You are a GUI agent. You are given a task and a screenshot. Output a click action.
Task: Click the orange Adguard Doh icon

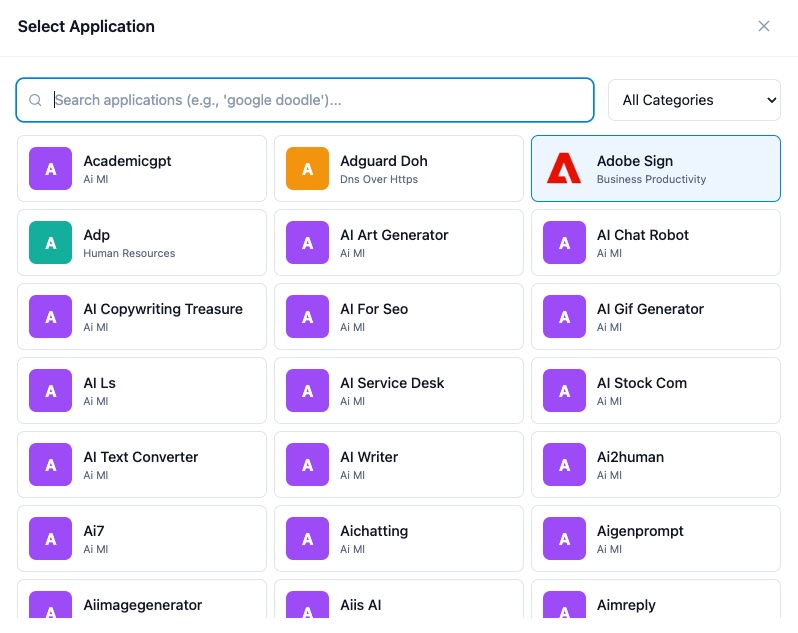coord(307,168)
